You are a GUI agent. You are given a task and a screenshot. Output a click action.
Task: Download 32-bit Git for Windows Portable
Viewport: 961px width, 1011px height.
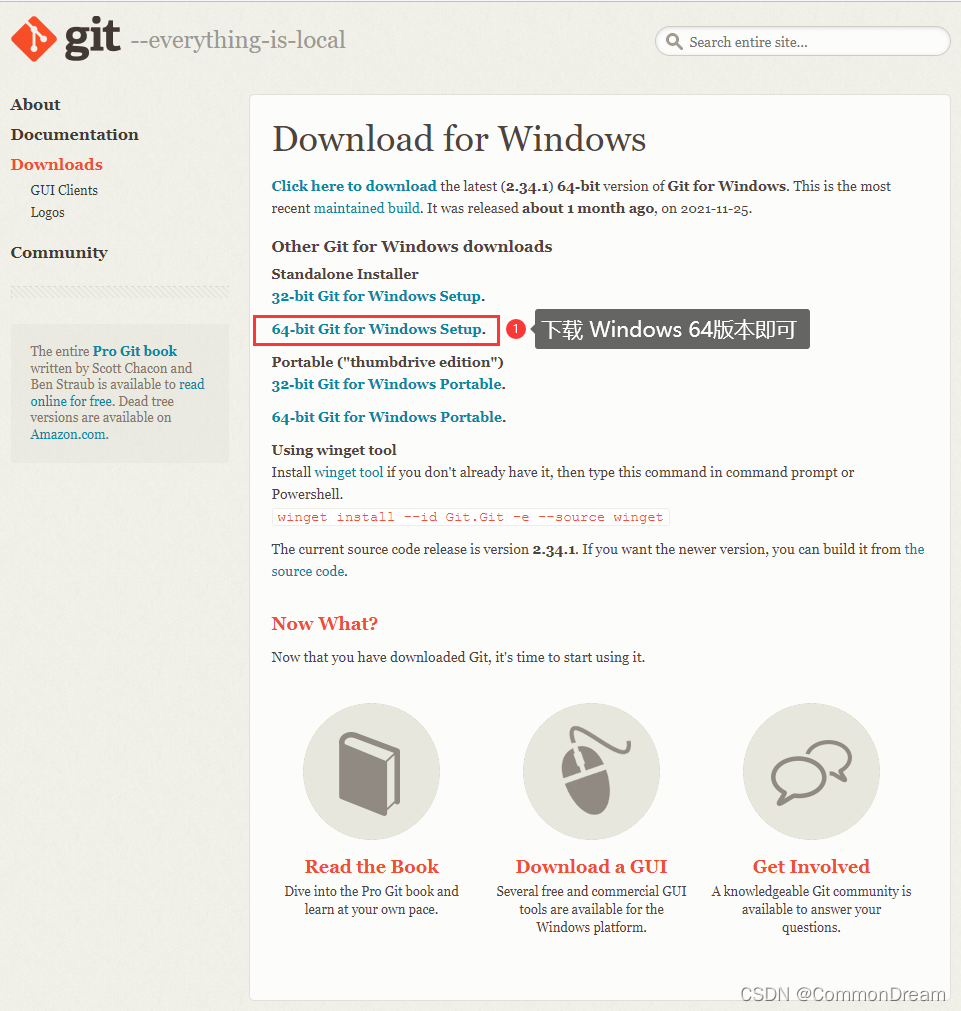[x=388, y=384]
